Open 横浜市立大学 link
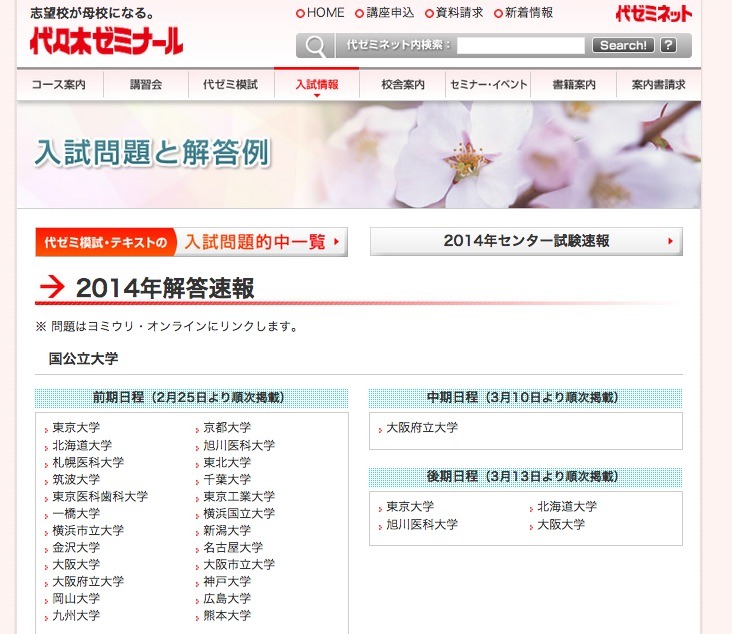This screenshot has width=732, height=634. pyautogui.click(x=88, y=530)
